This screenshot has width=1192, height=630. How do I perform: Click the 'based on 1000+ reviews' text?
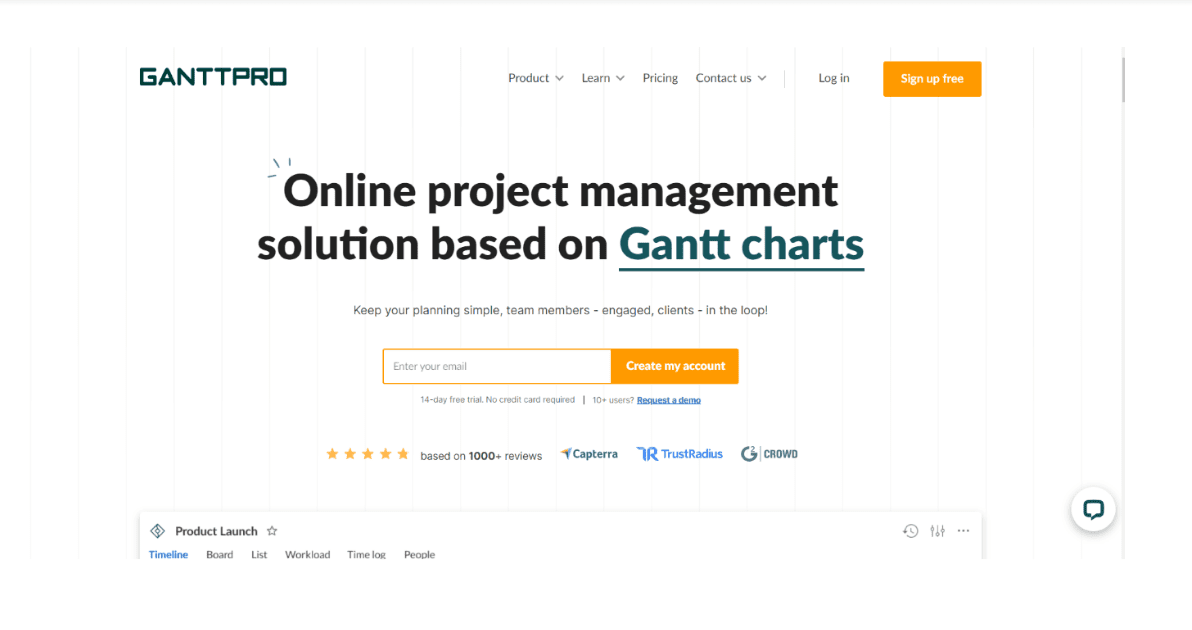coord(481,456)
